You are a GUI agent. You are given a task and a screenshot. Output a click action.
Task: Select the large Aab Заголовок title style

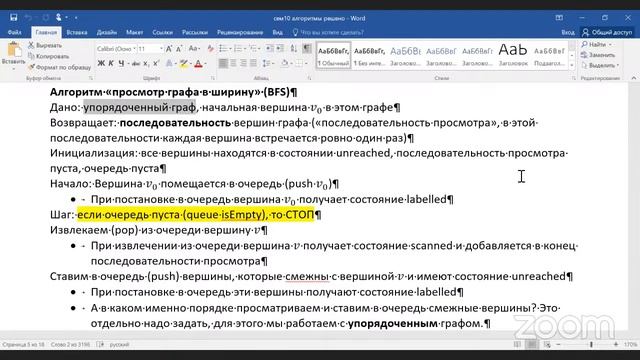point(513,55)
